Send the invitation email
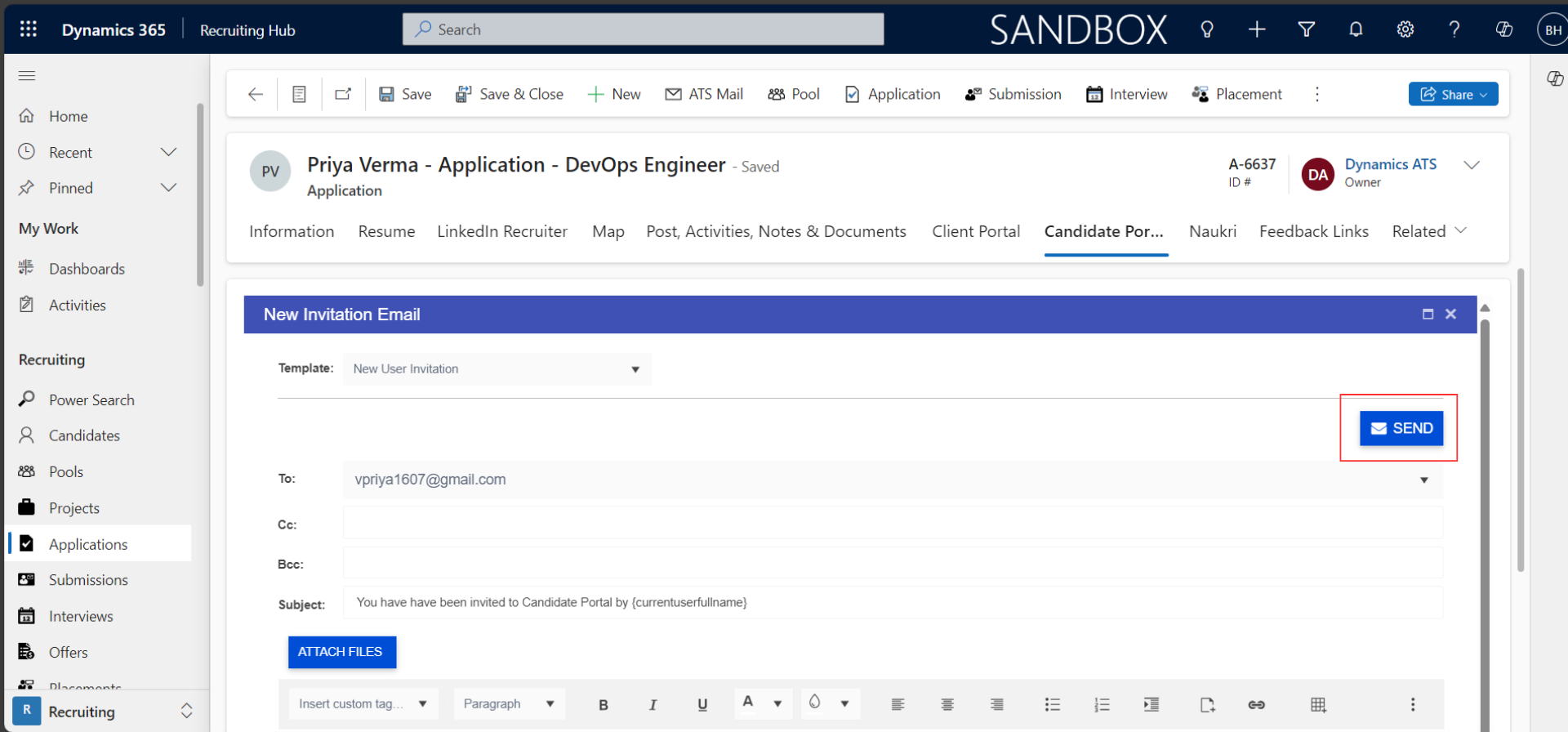The height and width of the screenshot is (732, 1568). point(1401,428)
